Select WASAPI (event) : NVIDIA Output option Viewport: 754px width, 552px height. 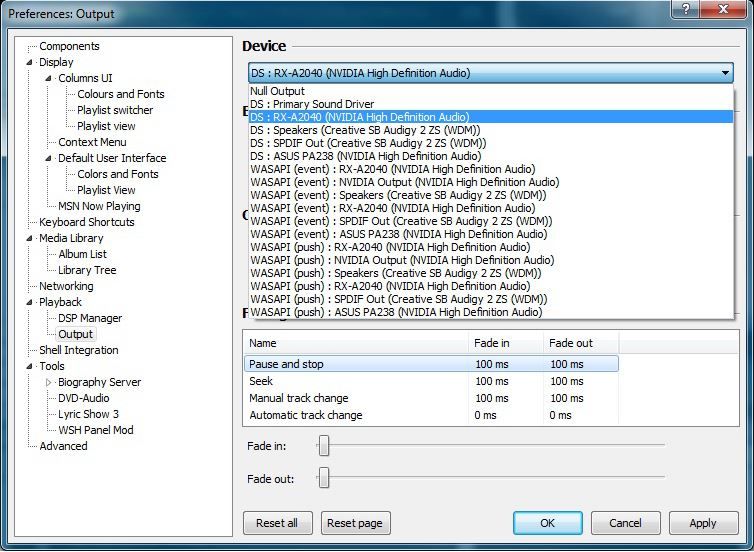tap(491, 182)
